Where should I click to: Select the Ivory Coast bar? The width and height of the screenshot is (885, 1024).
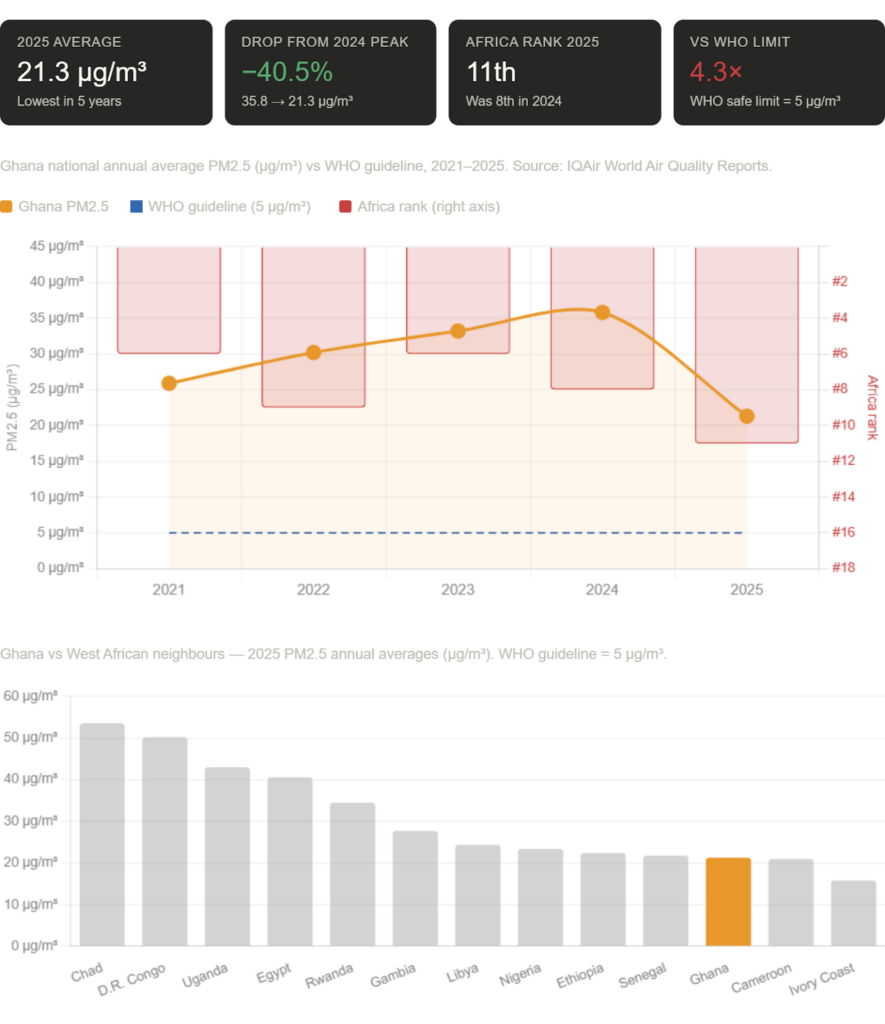(853, 912)
